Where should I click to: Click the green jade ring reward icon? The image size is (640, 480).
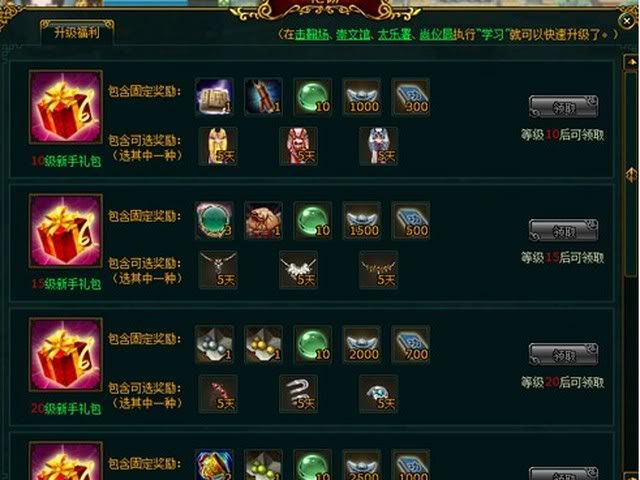click(x=214, y=220)
